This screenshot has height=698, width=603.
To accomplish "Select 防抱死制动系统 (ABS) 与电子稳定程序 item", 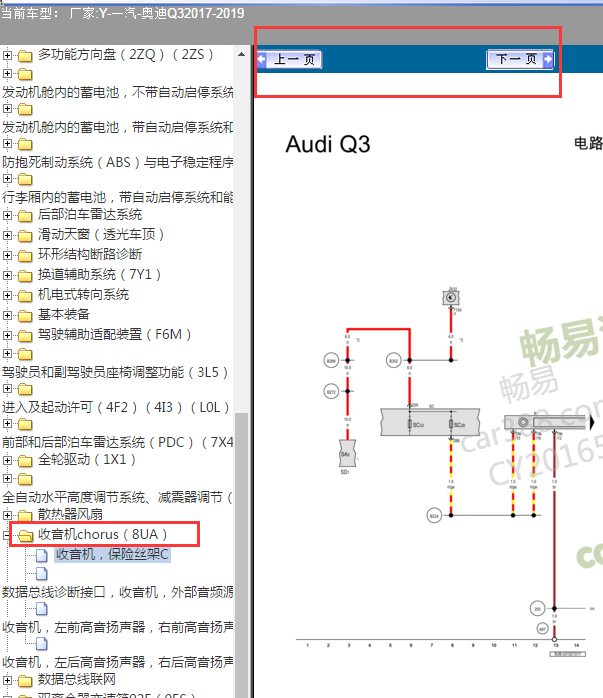I will pyautogui.click(x=117, y=162).
